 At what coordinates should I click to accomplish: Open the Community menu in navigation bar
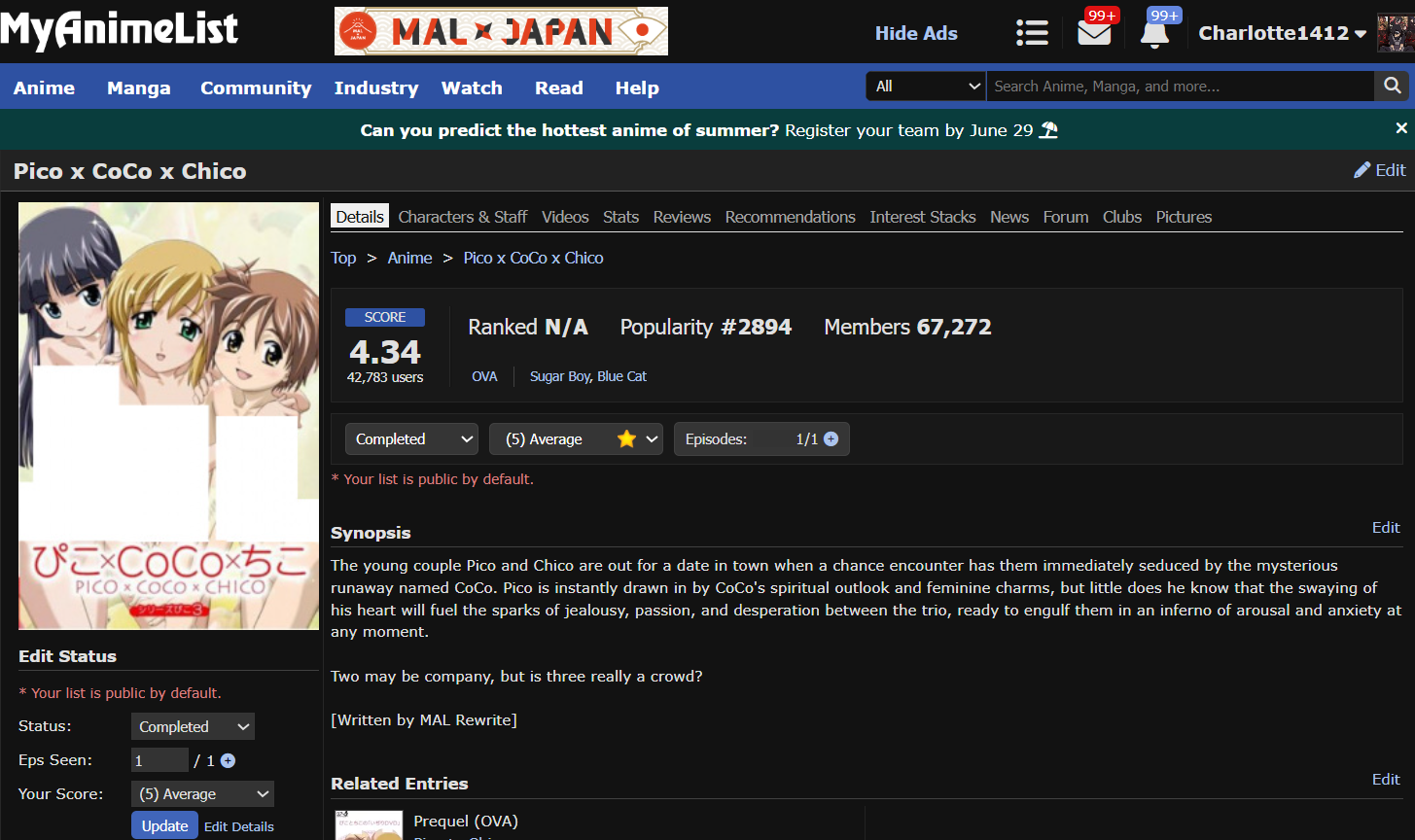pyautogui.click(x=256, y=87)
